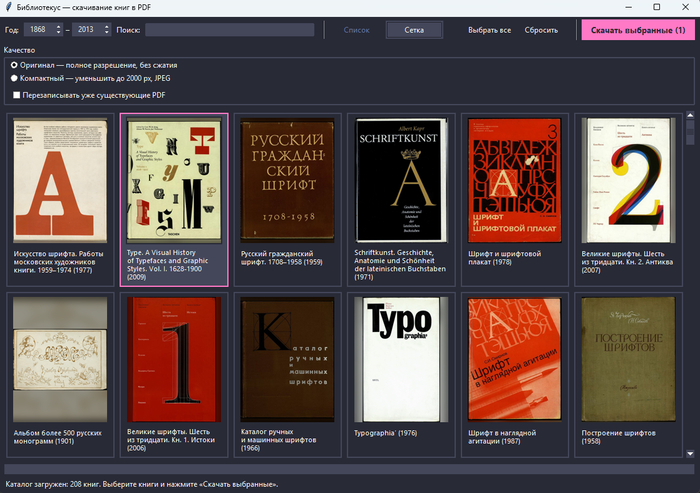The image size is (700, 493).
Task: Click title Каталог ручных и машинных шрифтов (1966)
Action: click(x=279, y=439)
